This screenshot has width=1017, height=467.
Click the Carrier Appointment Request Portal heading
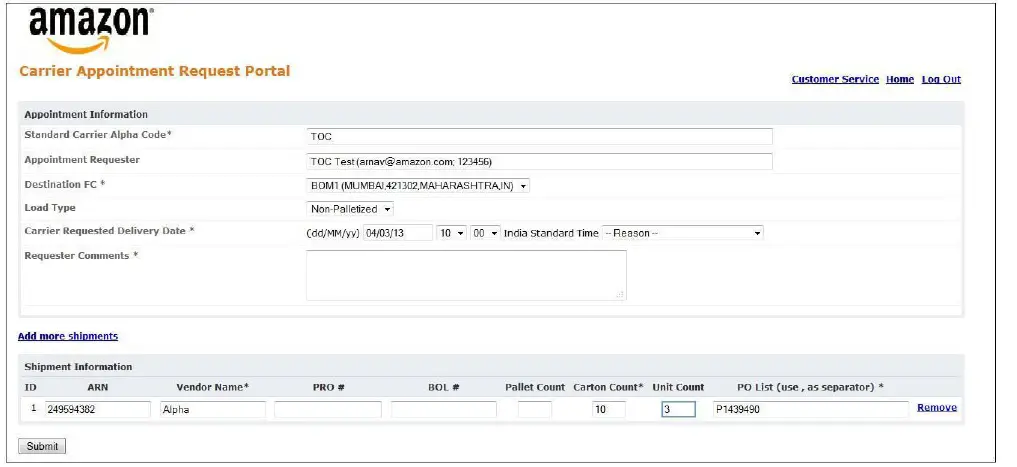[155, 71]
